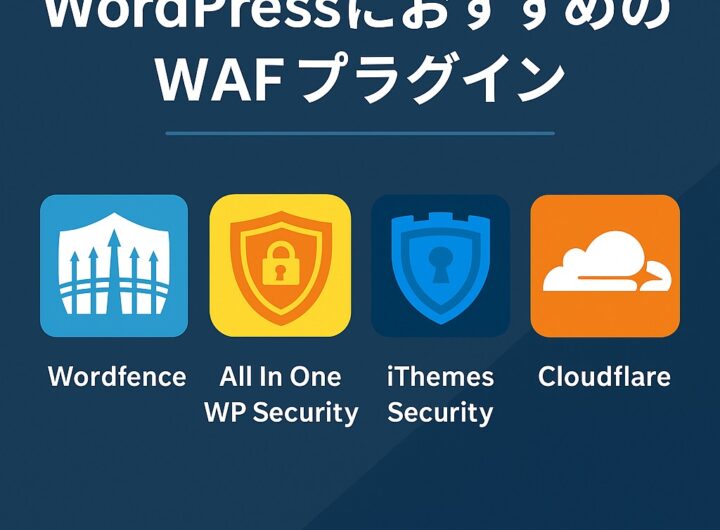
Task: Select the All In One WP Security icon
Action: pos(280,265)
